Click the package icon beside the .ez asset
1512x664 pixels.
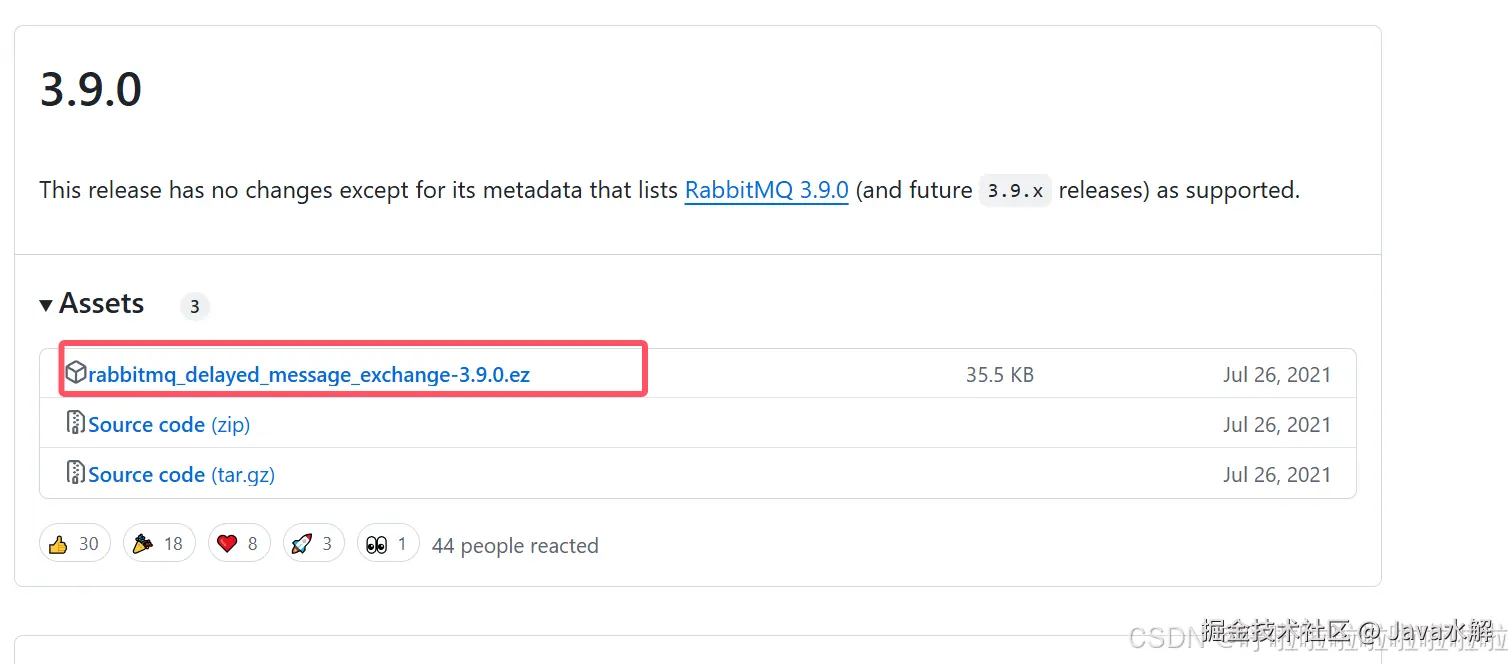tap(76, 374)
